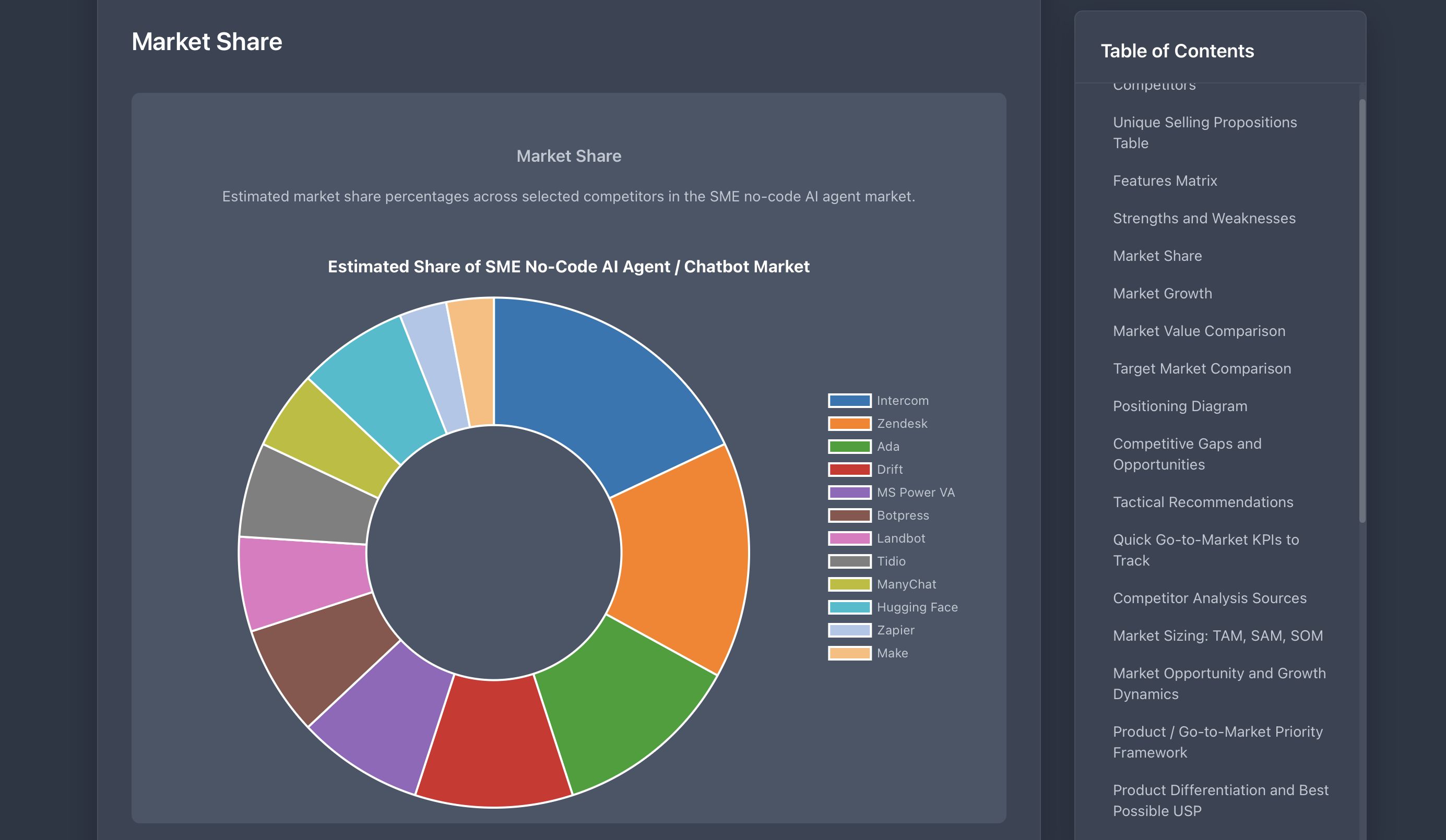This screenshot has width=1446, height=840.
Task: Toggle ManyChat olive legend swatch
Action: click(x=849, y=584)
